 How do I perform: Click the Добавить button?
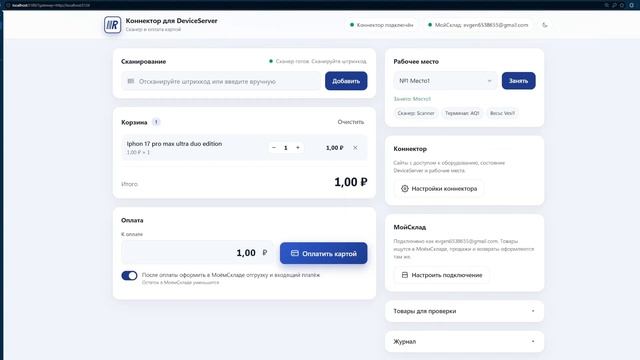pyautogui.click(x=346, y=81)
